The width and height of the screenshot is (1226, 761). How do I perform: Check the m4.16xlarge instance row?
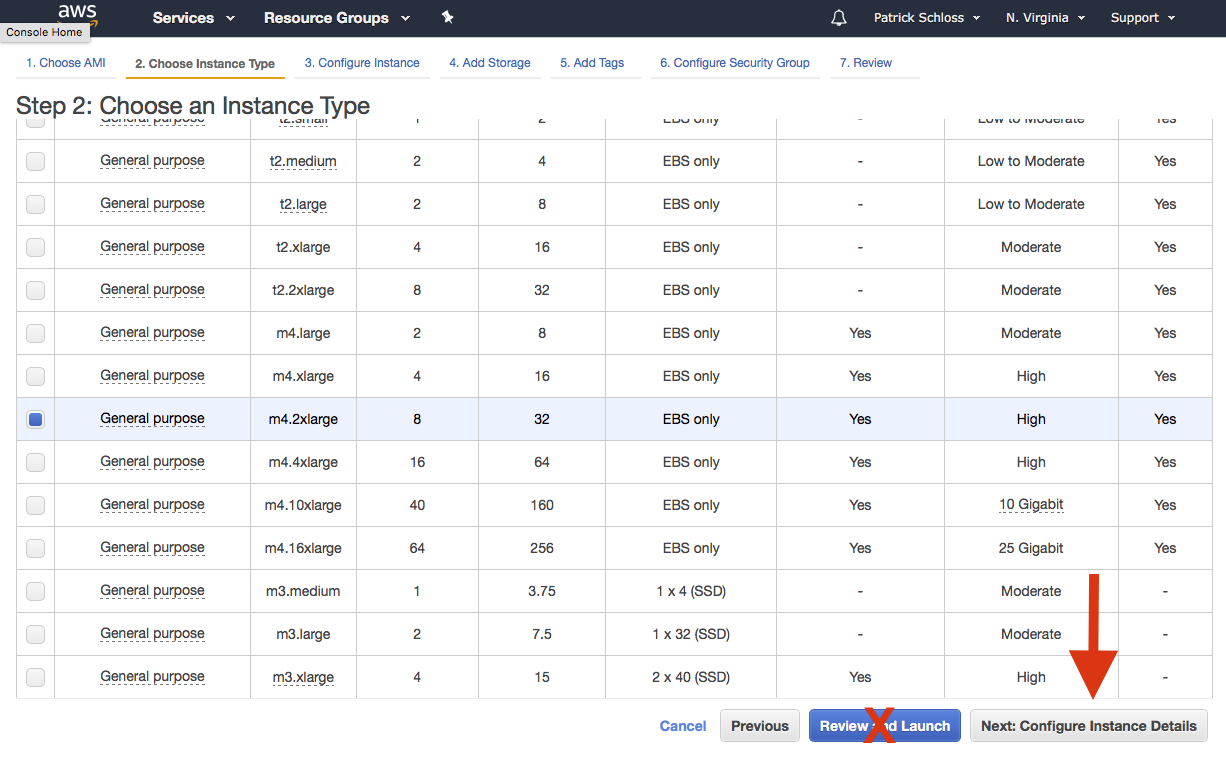35,548
